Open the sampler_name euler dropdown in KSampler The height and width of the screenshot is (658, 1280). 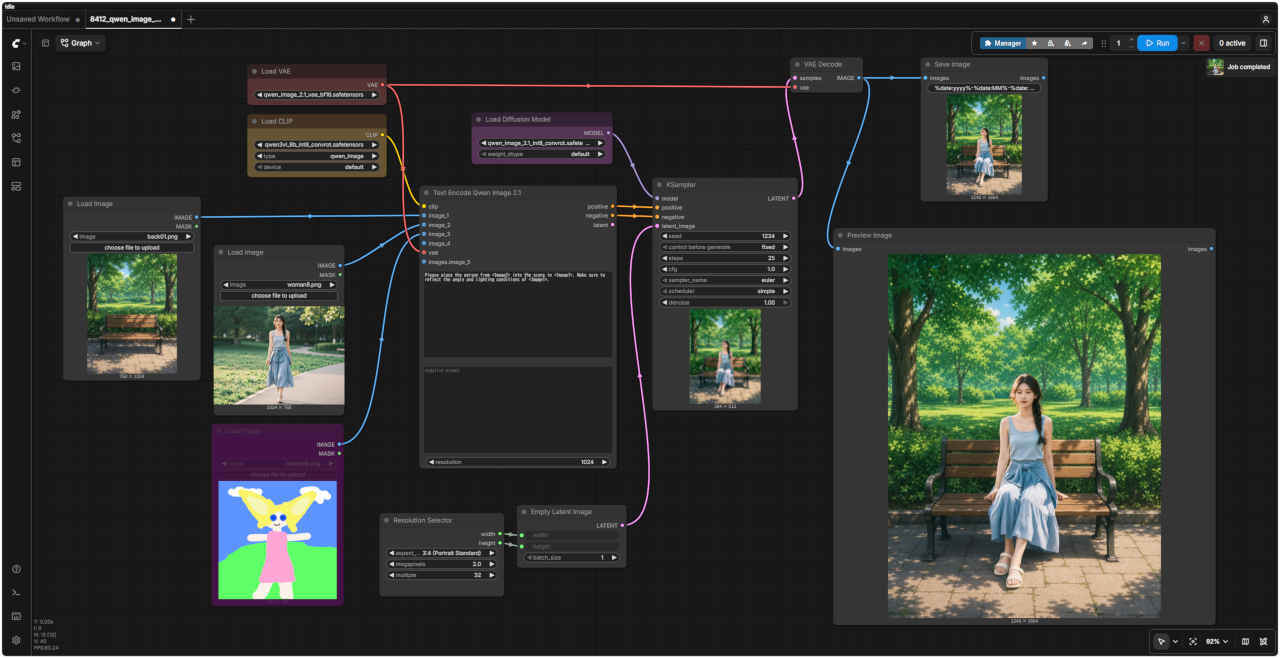726,280
